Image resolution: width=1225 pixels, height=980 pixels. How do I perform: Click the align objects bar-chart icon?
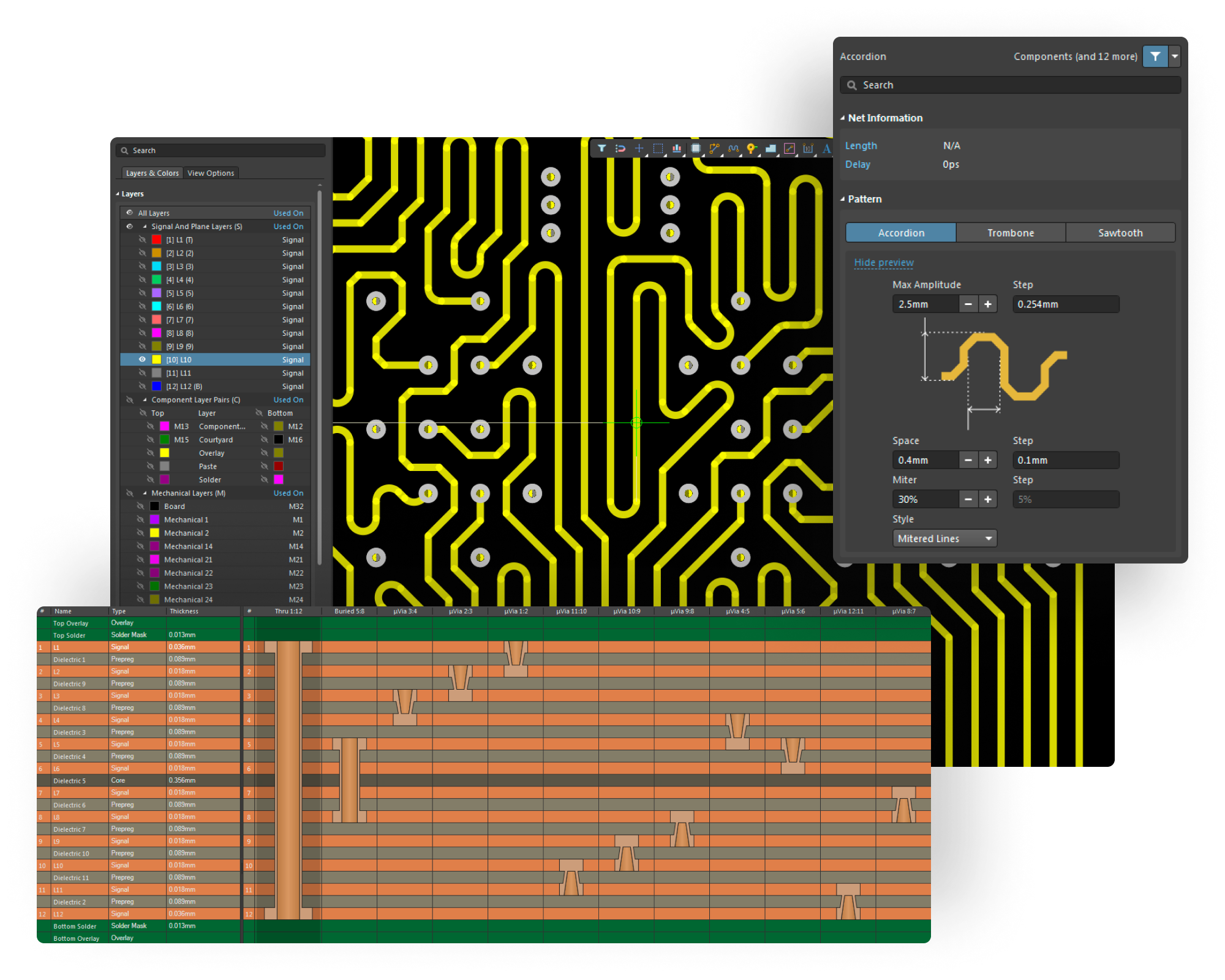click(x=677, y=148)
